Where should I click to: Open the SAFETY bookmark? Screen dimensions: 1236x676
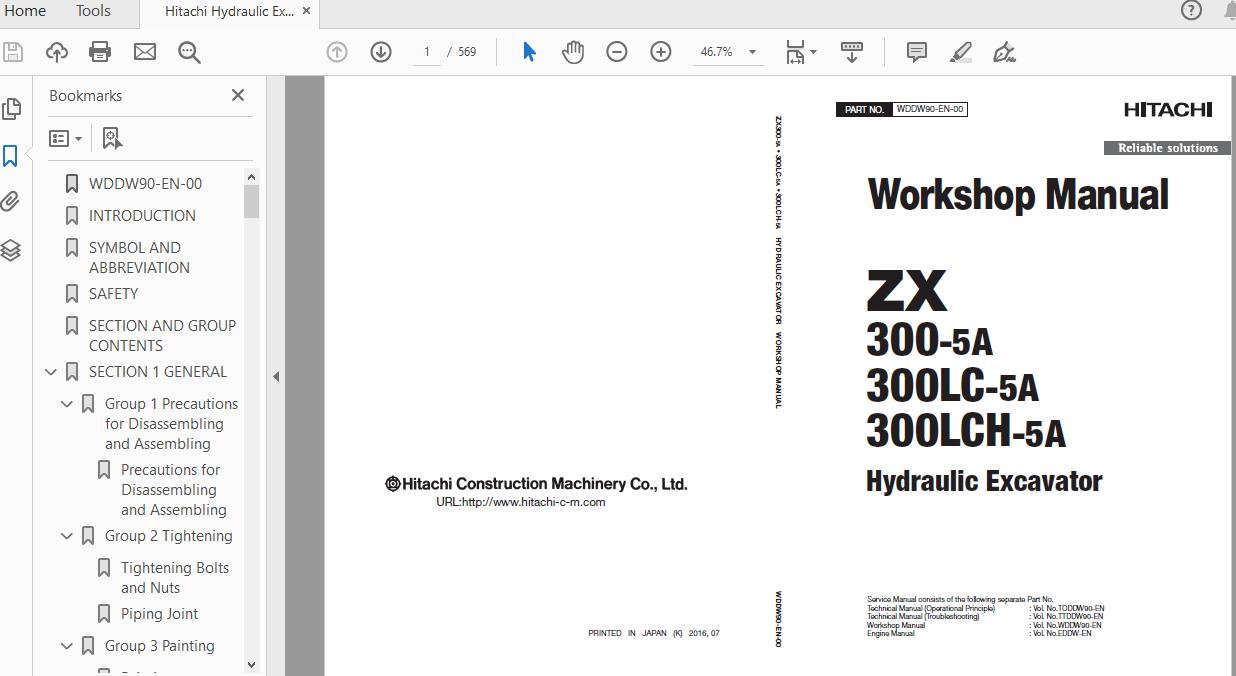tap(113, 294)
